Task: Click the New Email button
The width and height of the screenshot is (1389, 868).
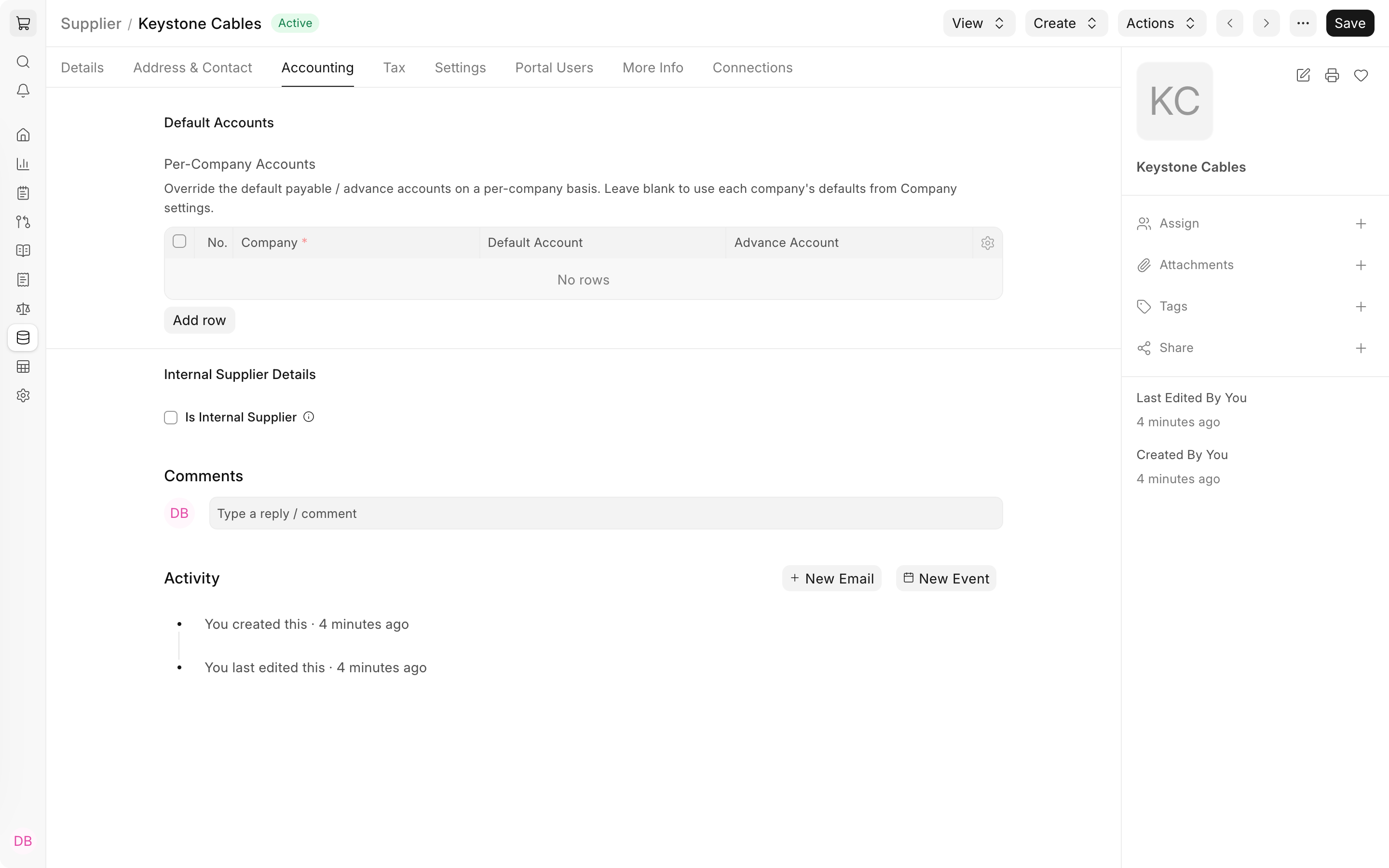Action: (831, 579)
